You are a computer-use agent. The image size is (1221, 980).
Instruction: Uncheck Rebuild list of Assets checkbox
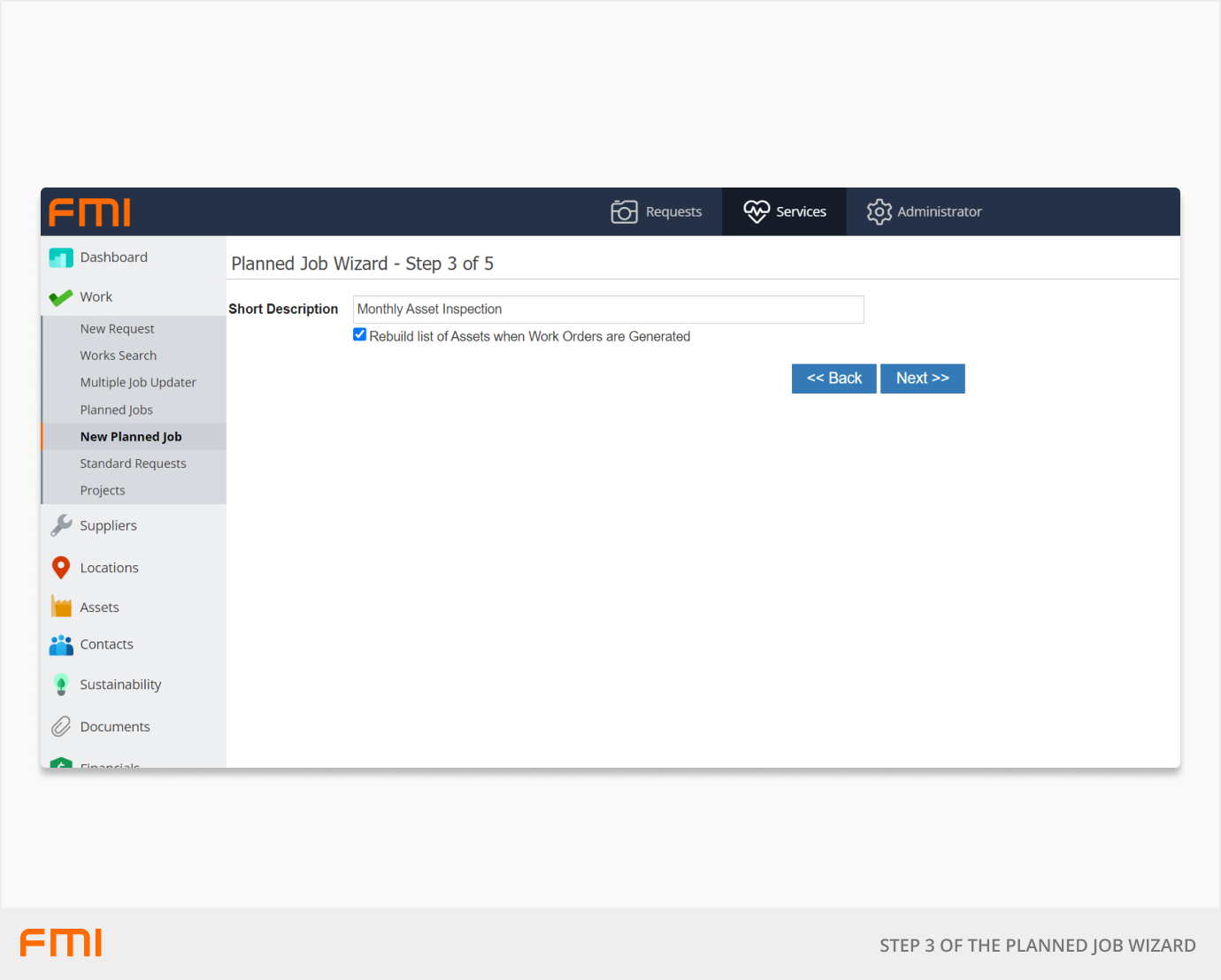click(360, 335)
